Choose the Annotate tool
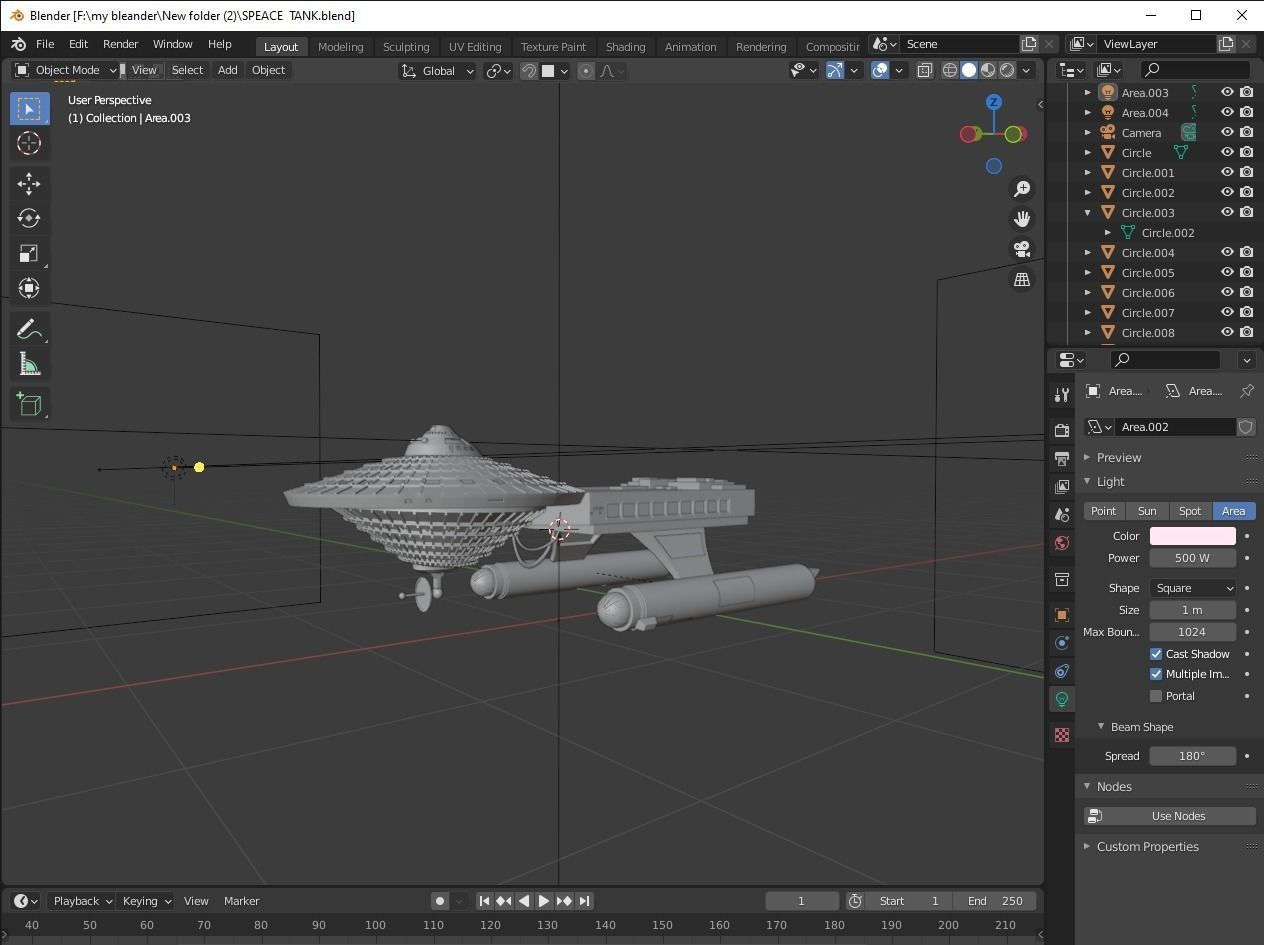Screen dimensions: 1264x945 29,330
